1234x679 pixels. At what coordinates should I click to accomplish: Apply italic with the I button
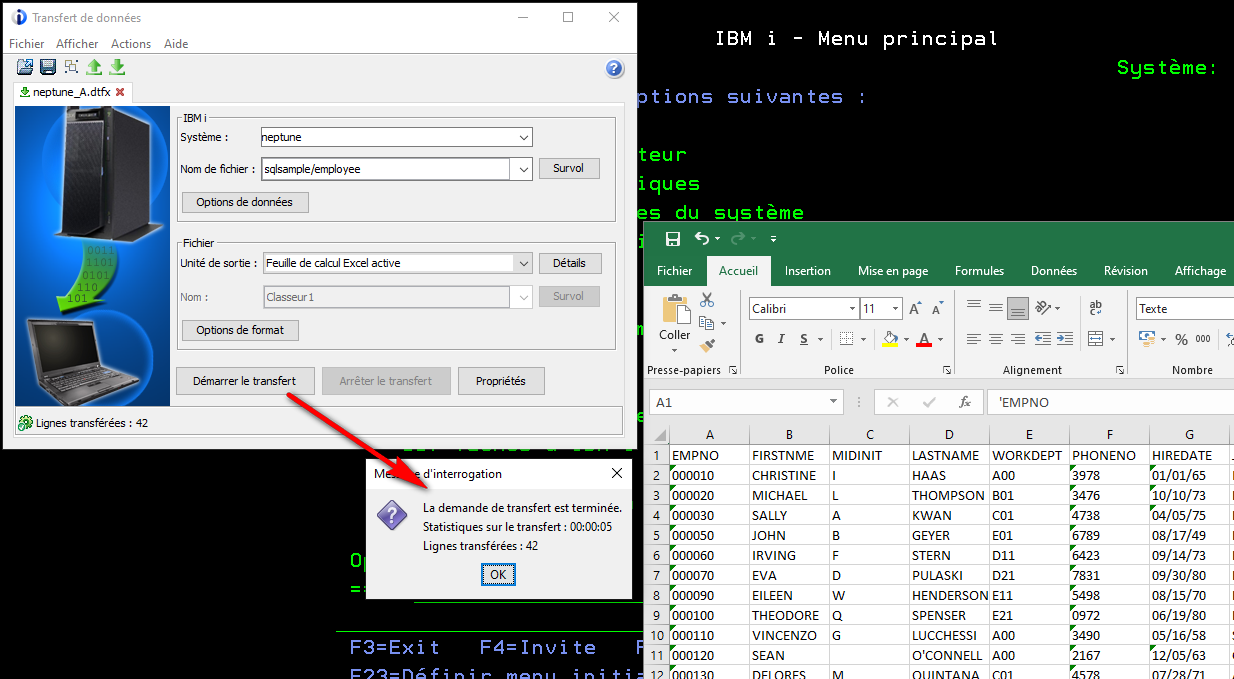point(782,339)
